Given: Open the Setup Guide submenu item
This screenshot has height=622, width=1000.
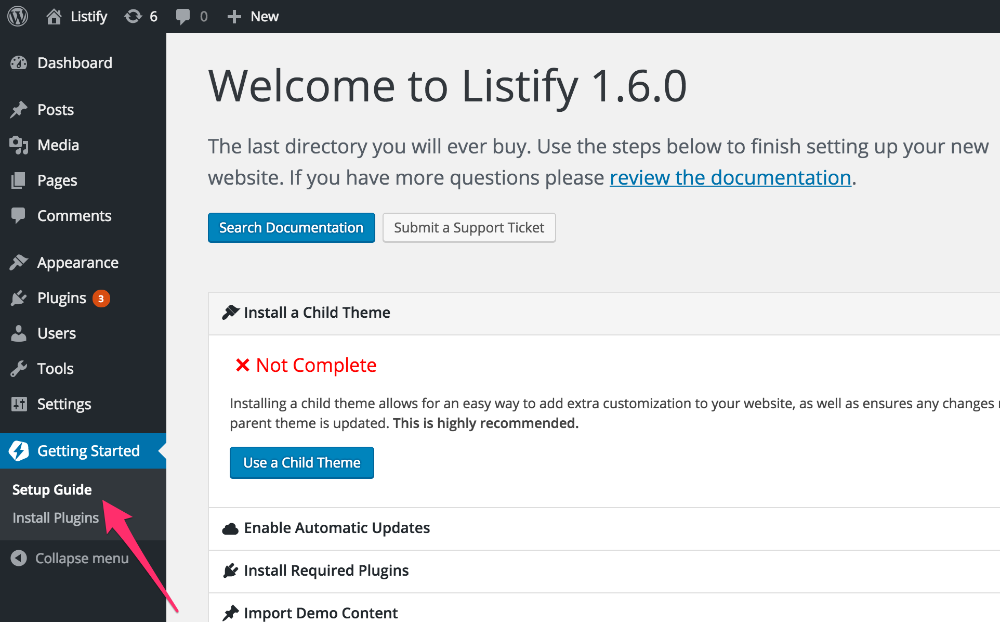Looking at the screenshot, I should pyautogui.click(x=52, y=490).
